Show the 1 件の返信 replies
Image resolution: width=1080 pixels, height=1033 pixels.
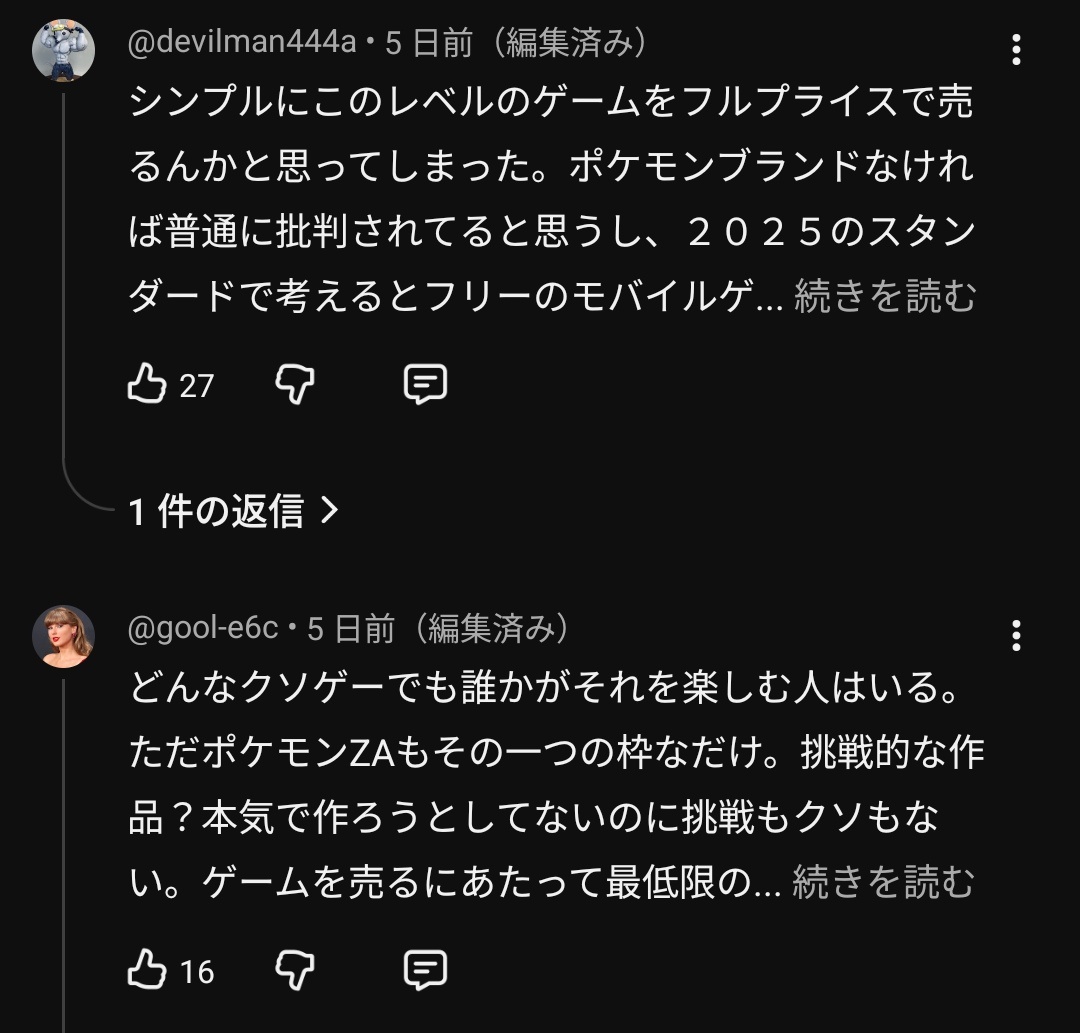click(215, 512)
